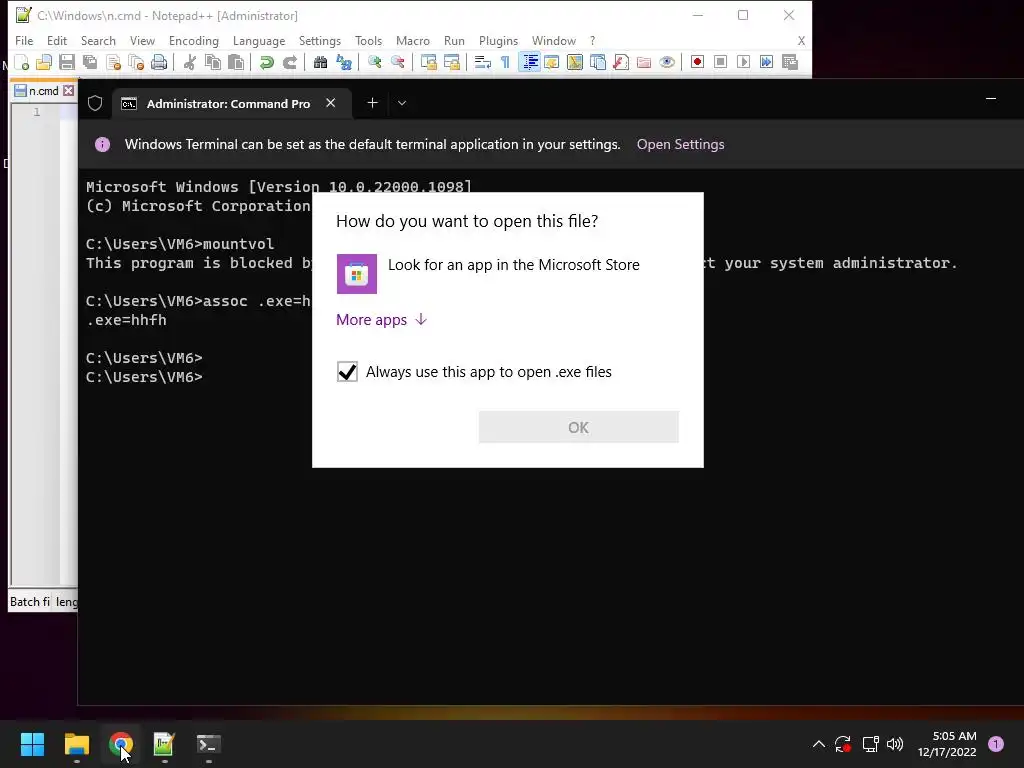Click the Stop Recording macro icon
1024x768 pixels.
[720, 62]
